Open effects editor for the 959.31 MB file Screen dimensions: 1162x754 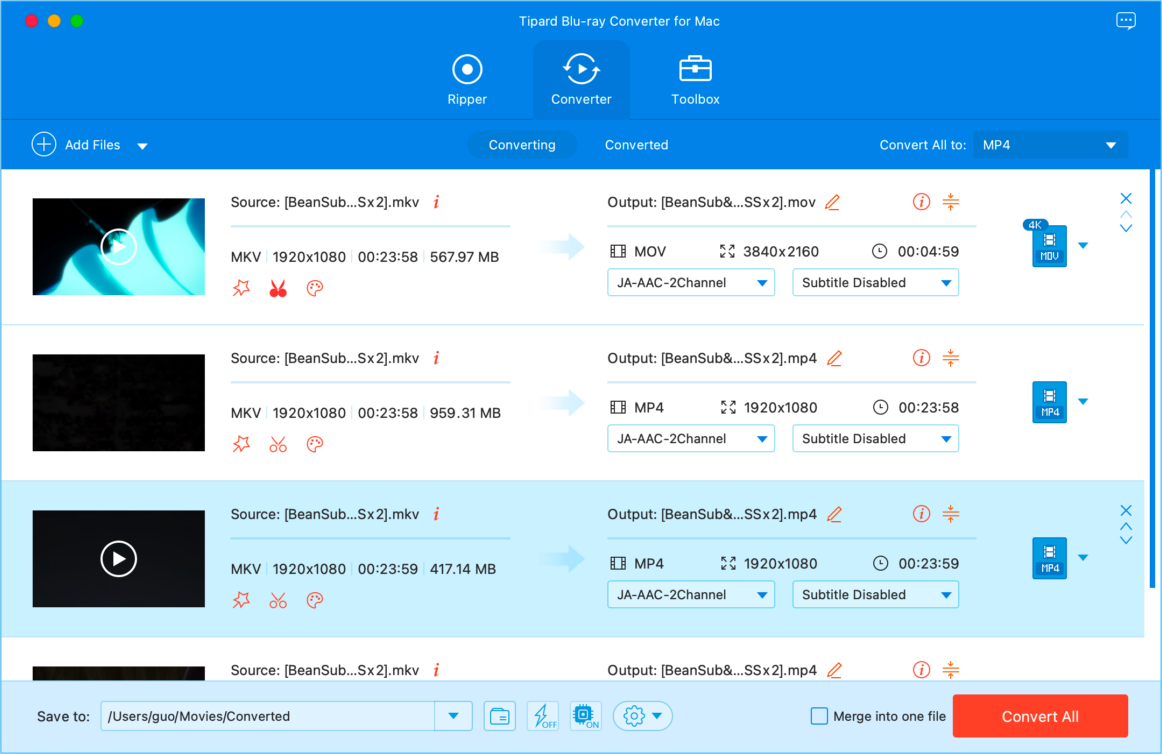pyautogui.click(x=242, y=444)
